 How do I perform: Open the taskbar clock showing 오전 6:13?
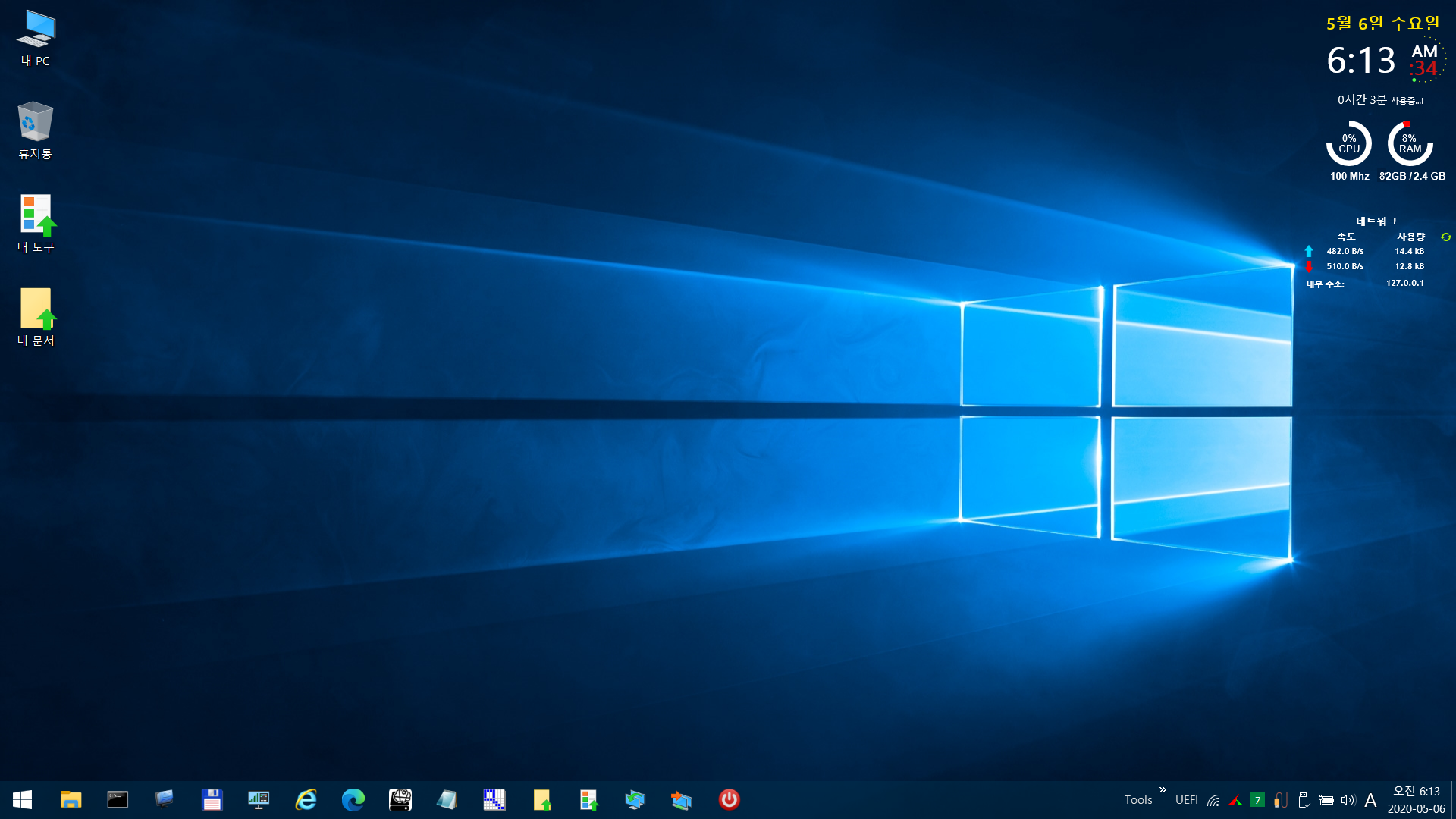click(1417, 800)
